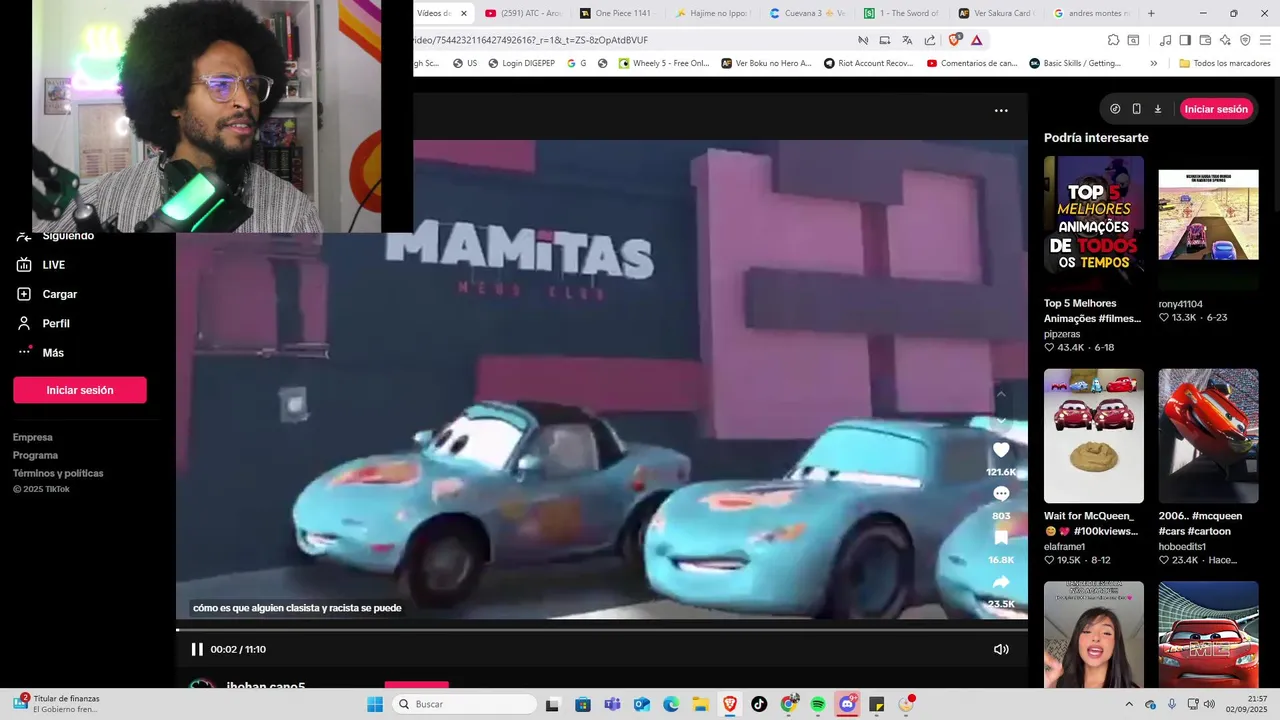The width and height of the screenshot is (1280, 720).
Task: Go to the previous video with up chevron
Action: 1001,394
